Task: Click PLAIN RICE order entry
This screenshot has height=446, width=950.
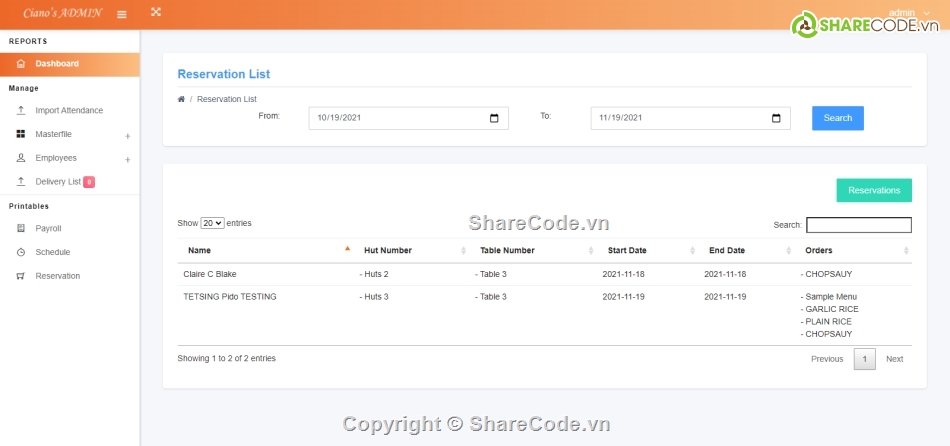Action: coord(826,321)
